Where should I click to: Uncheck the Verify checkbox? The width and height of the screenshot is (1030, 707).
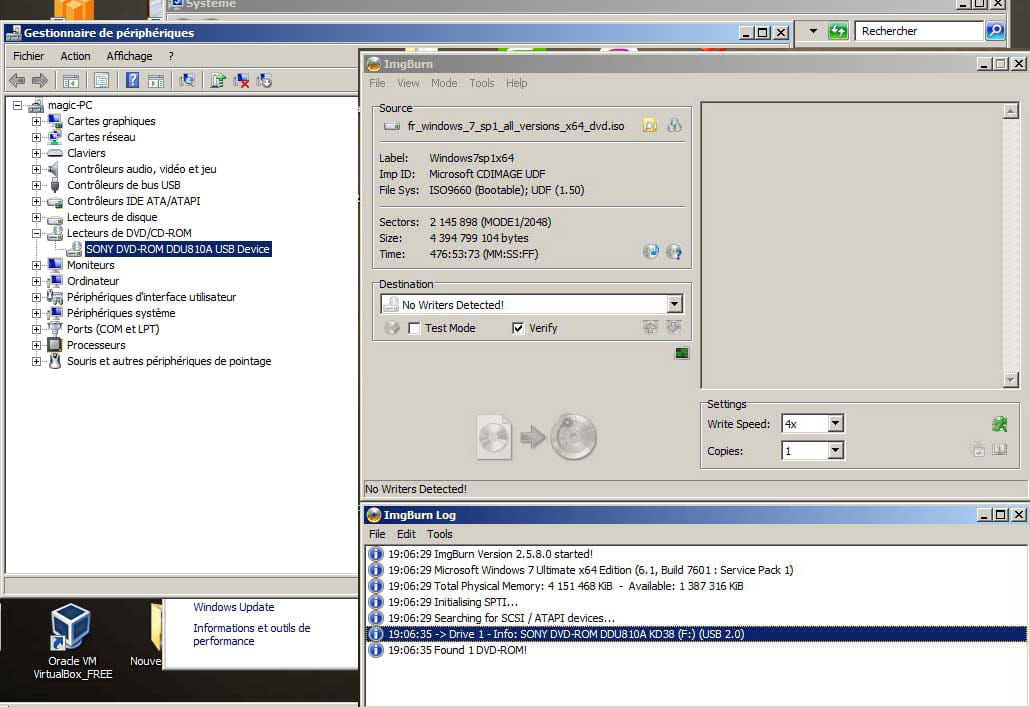coord(518,328)
